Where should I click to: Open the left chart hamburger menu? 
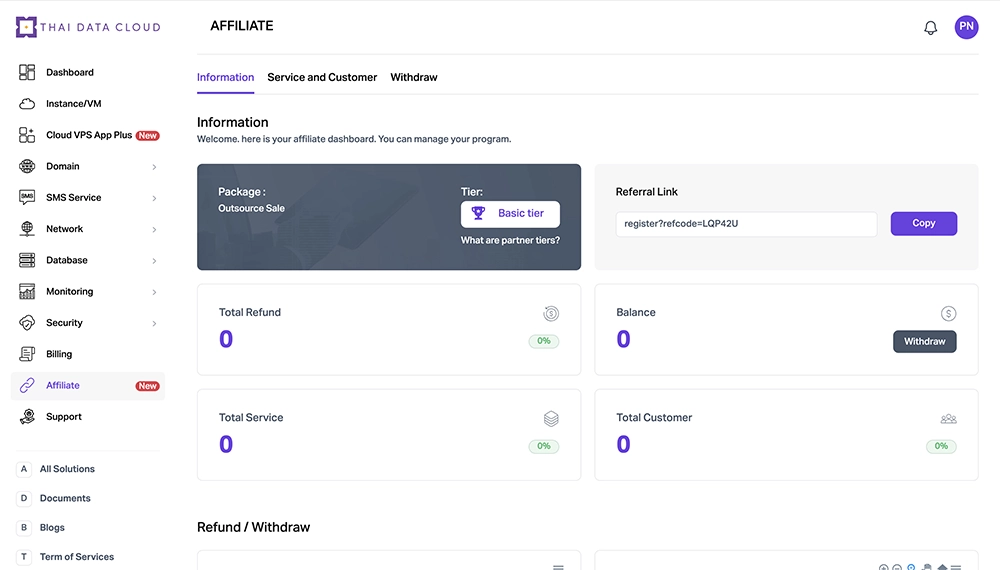558,567
